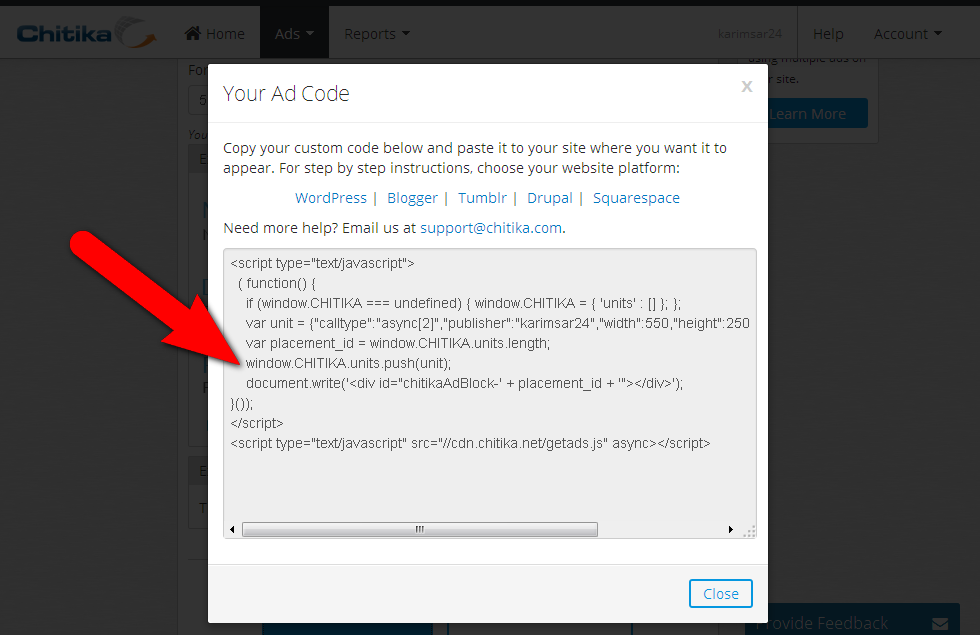Open Blogger instructions link
This screenshot has height=635, width=980.
pyautogui.click(x=412, y=198)
